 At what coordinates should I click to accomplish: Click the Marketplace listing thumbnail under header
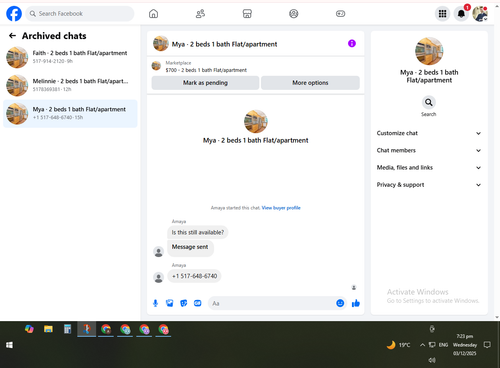pos(156,66)
